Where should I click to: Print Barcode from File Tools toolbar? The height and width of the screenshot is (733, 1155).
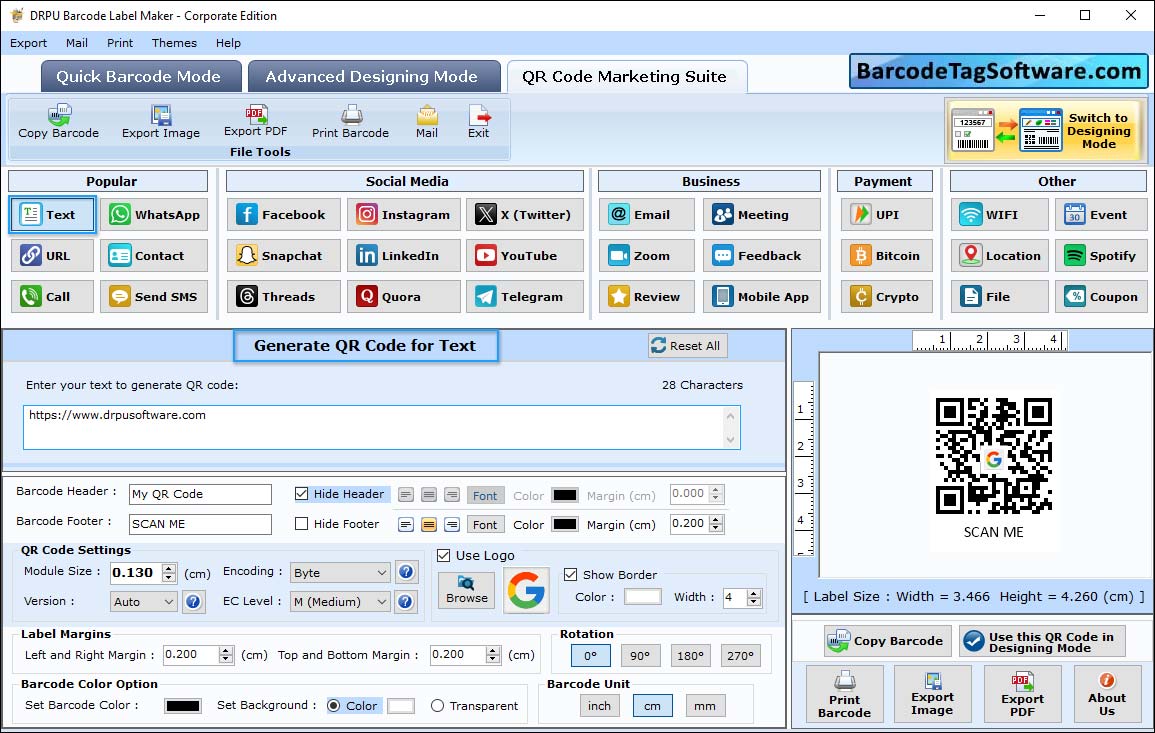click(350, 122)
